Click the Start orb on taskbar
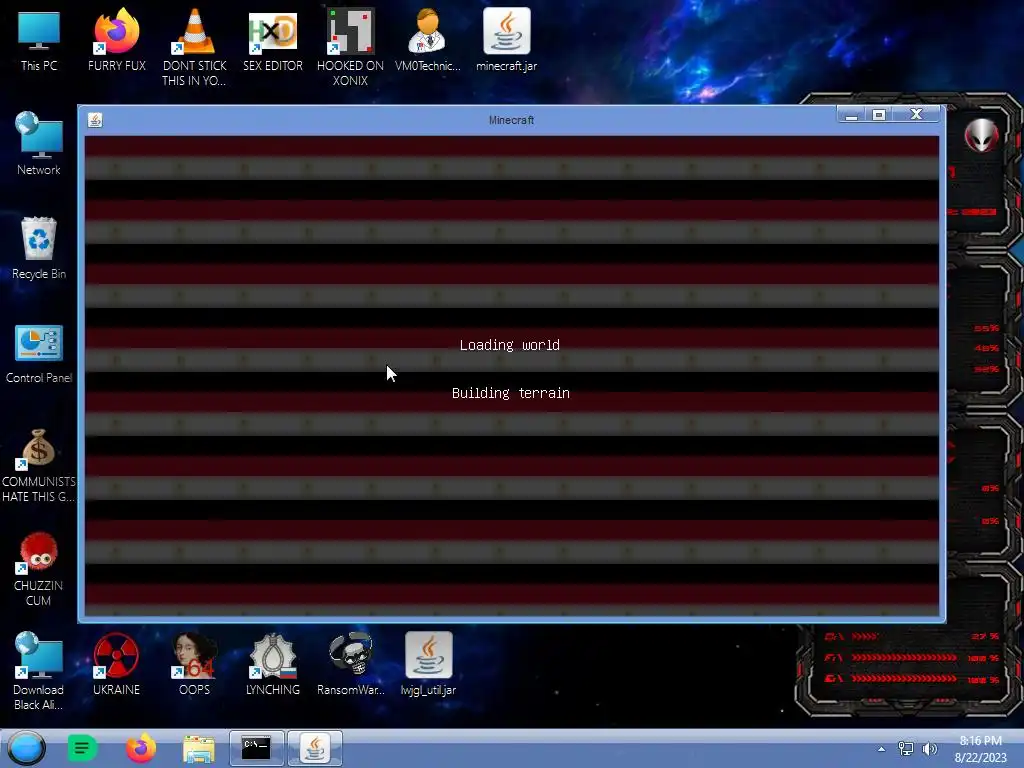This screenshot has height=768, width=1024. [27, 748]
